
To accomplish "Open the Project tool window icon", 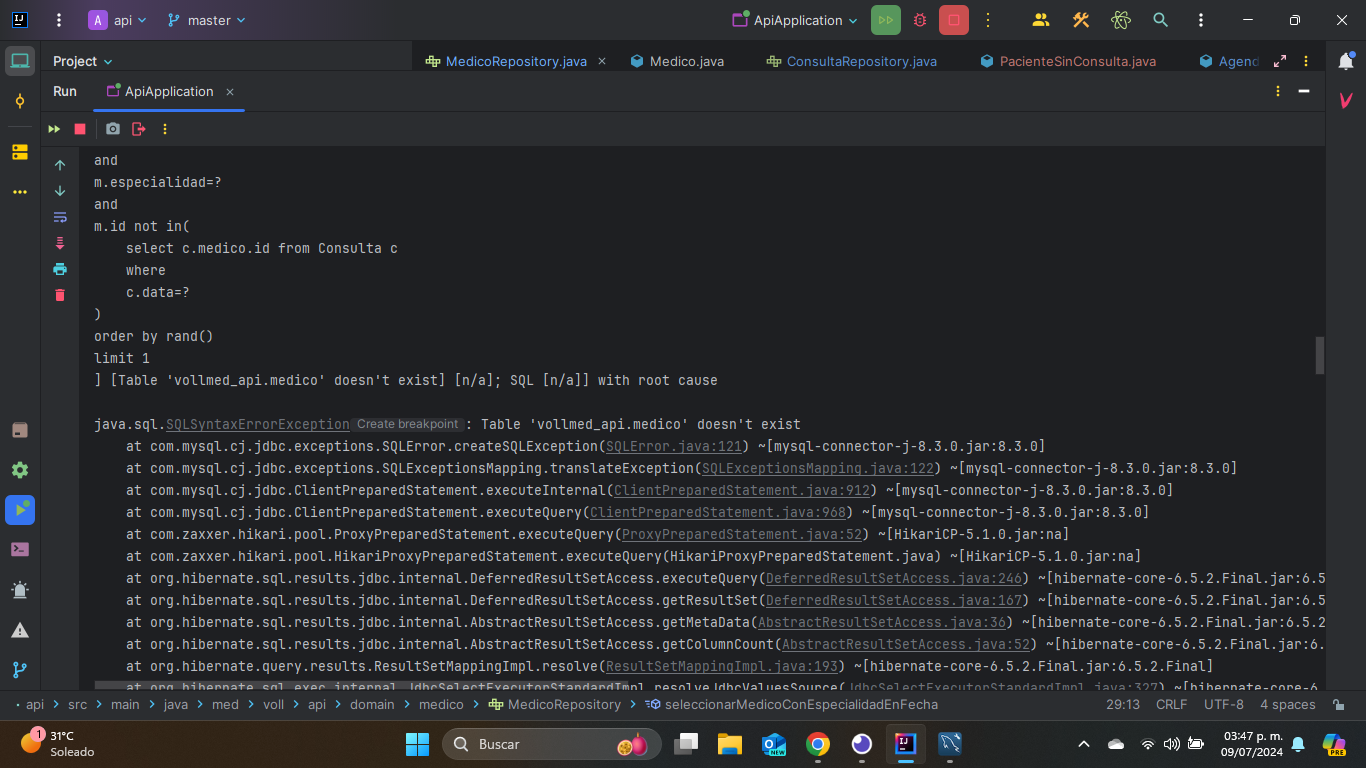I will tap(20, 61).
